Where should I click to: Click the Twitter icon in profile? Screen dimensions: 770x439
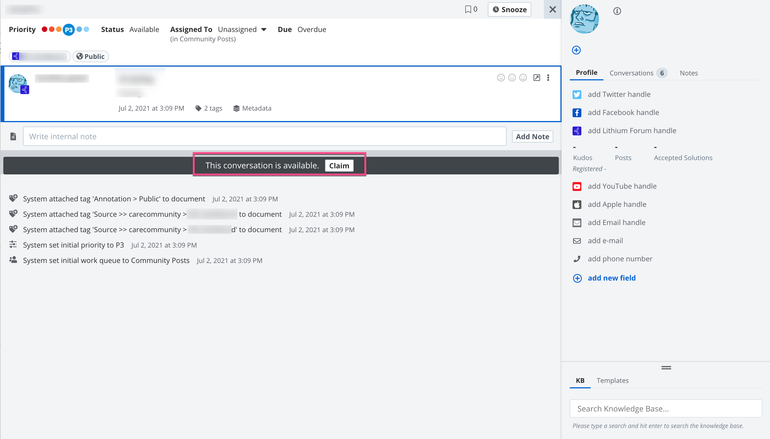[577, 94]
